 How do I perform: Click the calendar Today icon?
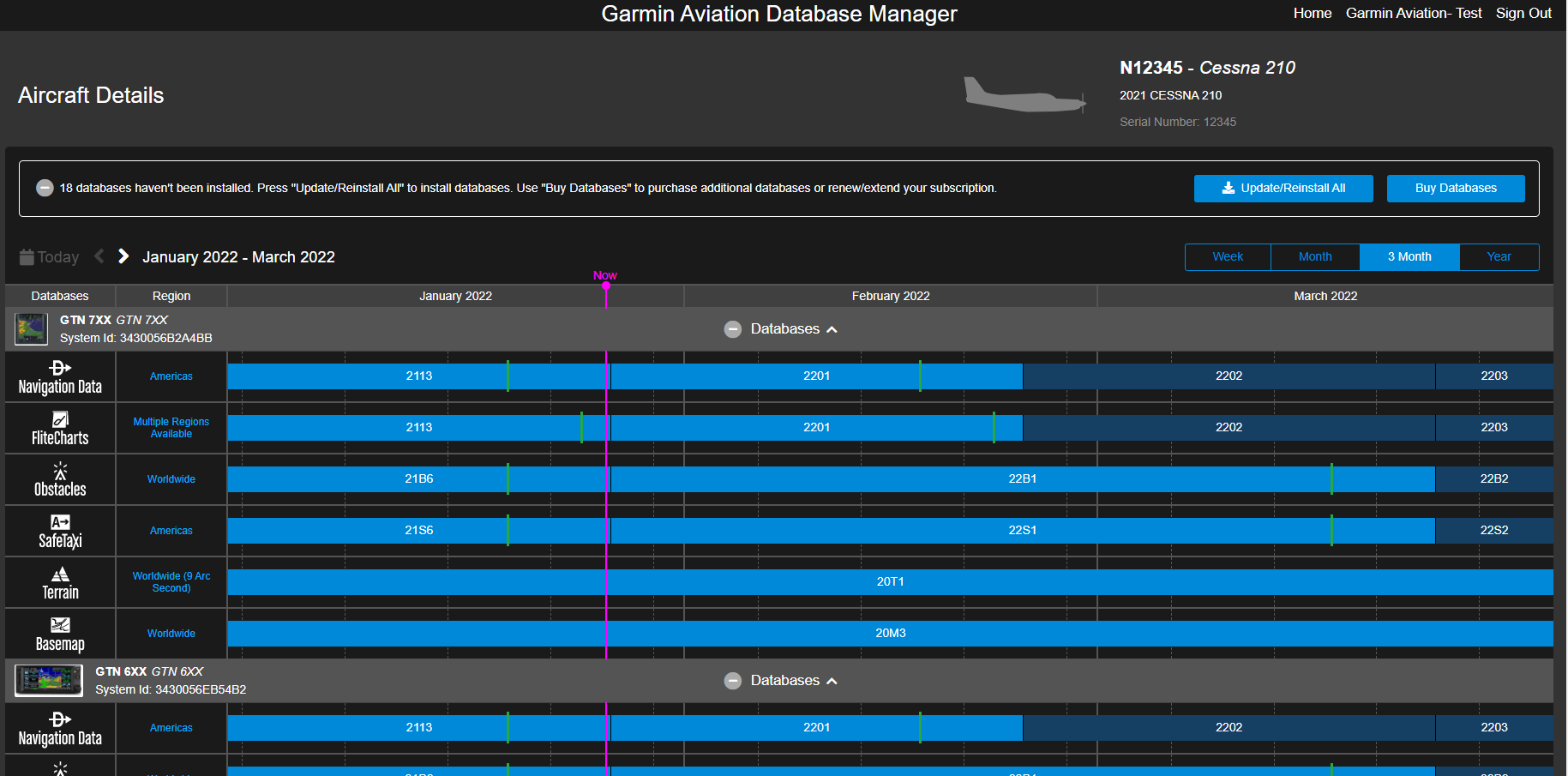(27, 257)
